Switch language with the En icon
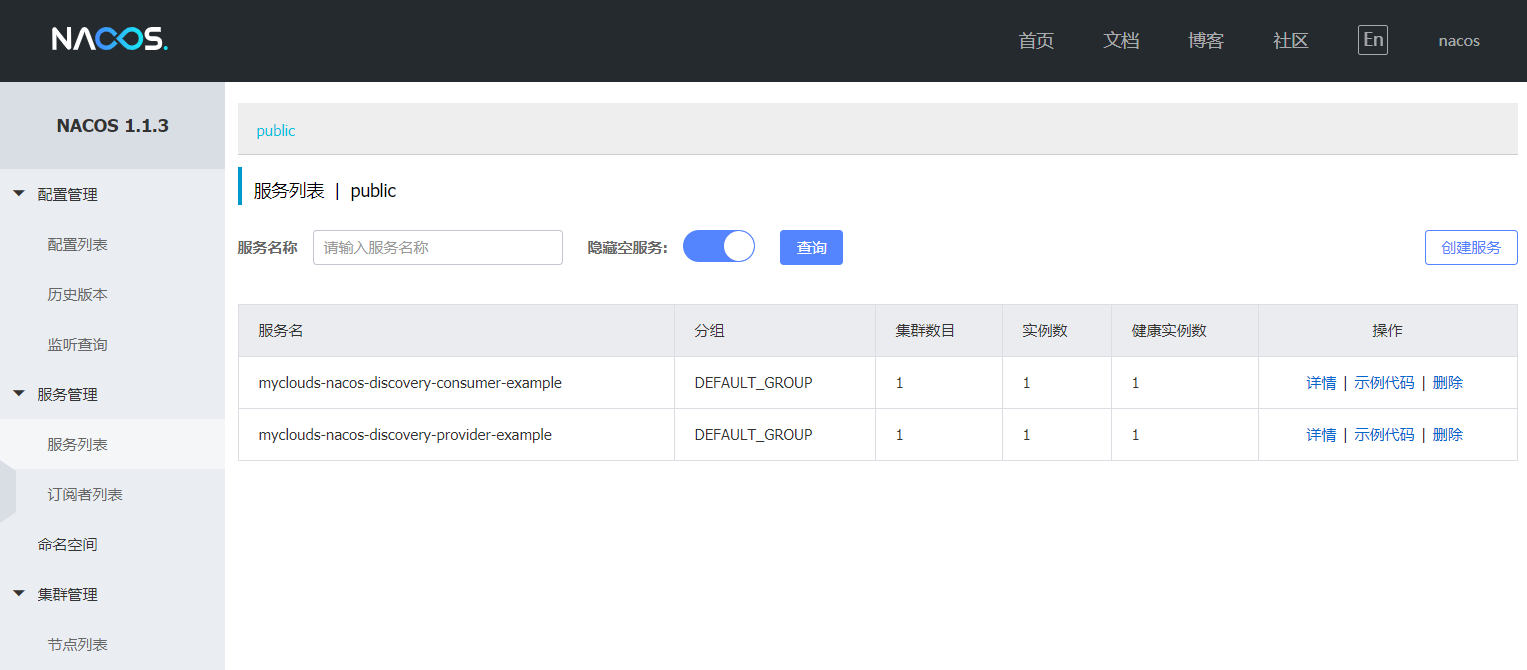Screen dimensions: 1527x670 point(1373,40)
